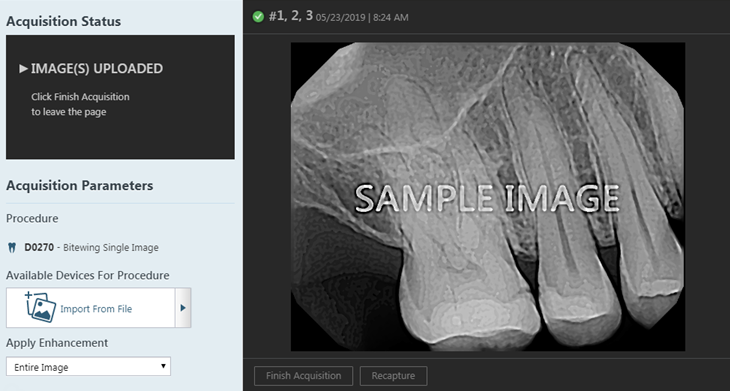The width and height of the screenshot is (730, 391).
Task: Click the Acquisition Parameters heading
Action: pyautogui.click(x=80, y=185)
